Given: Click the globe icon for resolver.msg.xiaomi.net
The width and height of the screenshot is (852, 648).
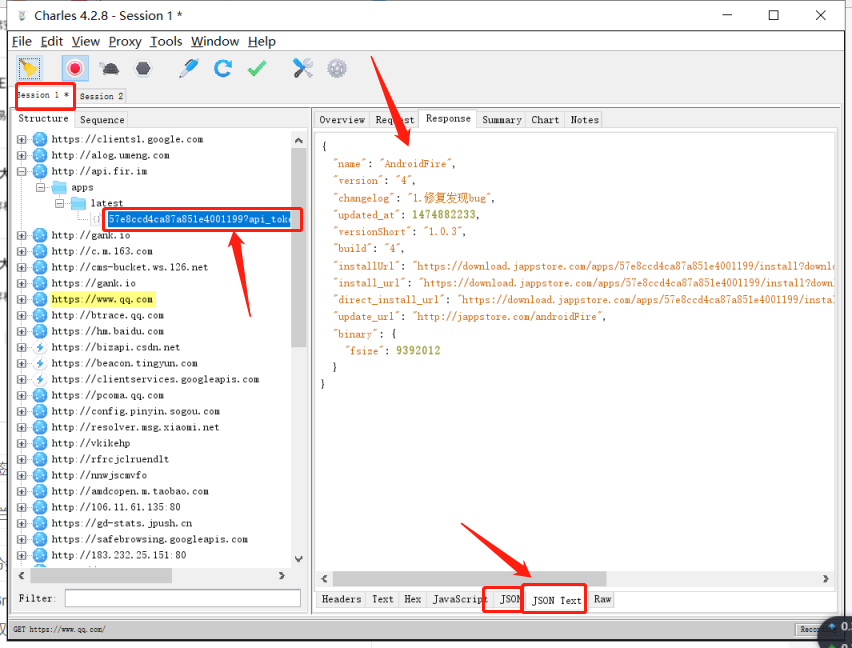Looking at the screenshot, I should [40, 427].
